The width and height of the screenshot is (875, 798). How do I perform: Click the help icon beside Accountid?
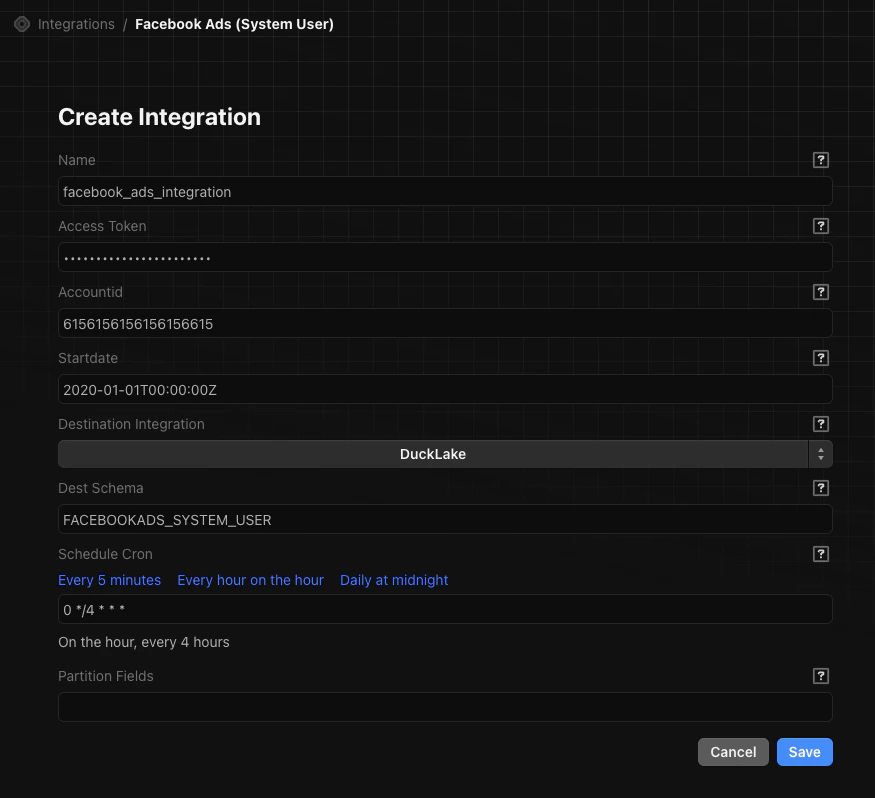coord(821,292)
